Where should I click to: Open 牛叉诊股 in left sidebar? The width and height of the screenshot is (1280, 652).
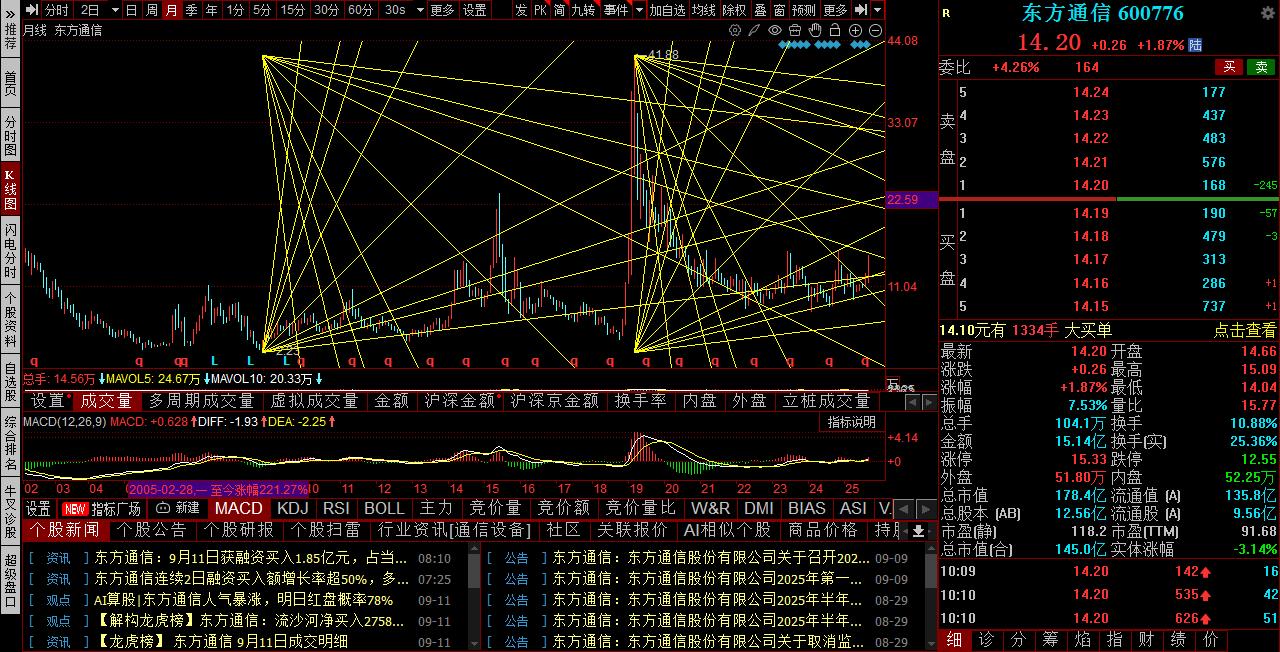tap(10, 511)
